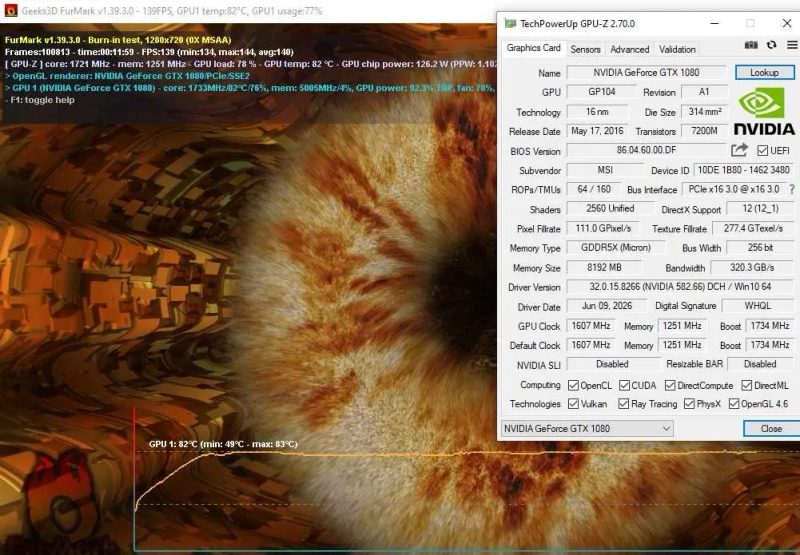
Task: Click the GPU field showing GP104
Action: [x=602, y=92]
